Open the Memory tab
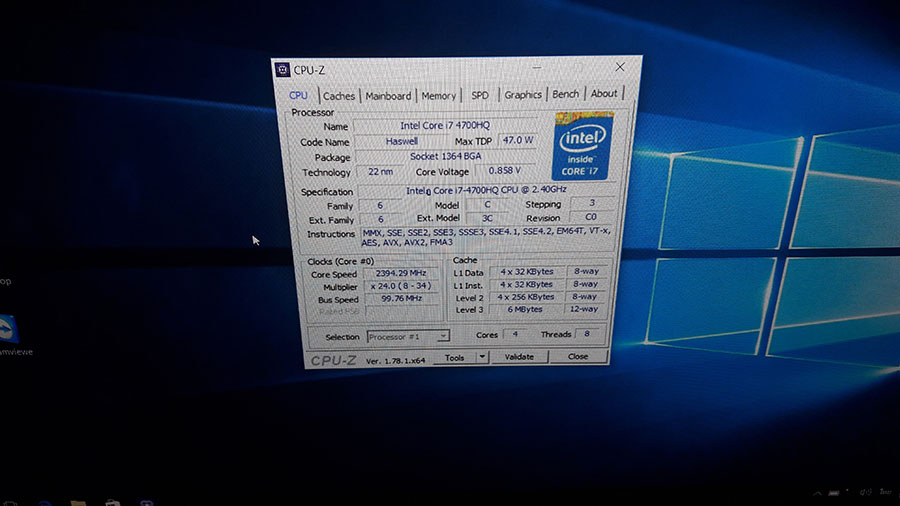Screen dimensions: 900x506 (x=439, y=96)
